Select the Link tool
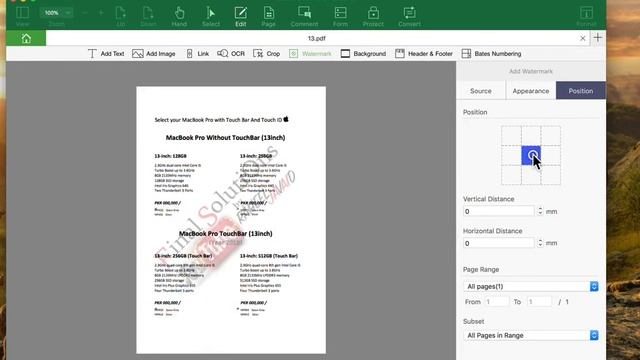The width and height of the screenshot is (640, 360). coord(198,53)
